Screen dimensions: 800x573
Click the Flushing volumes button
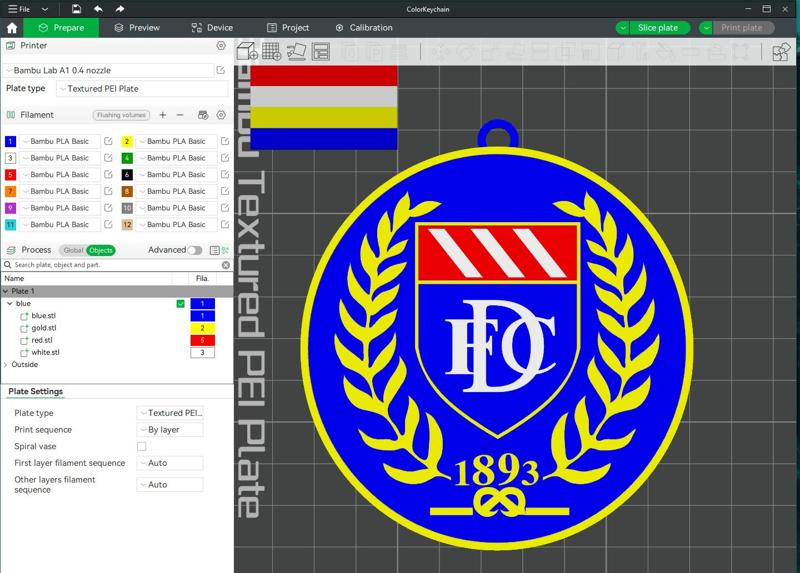pyautogui.click(x=121, y=115)
